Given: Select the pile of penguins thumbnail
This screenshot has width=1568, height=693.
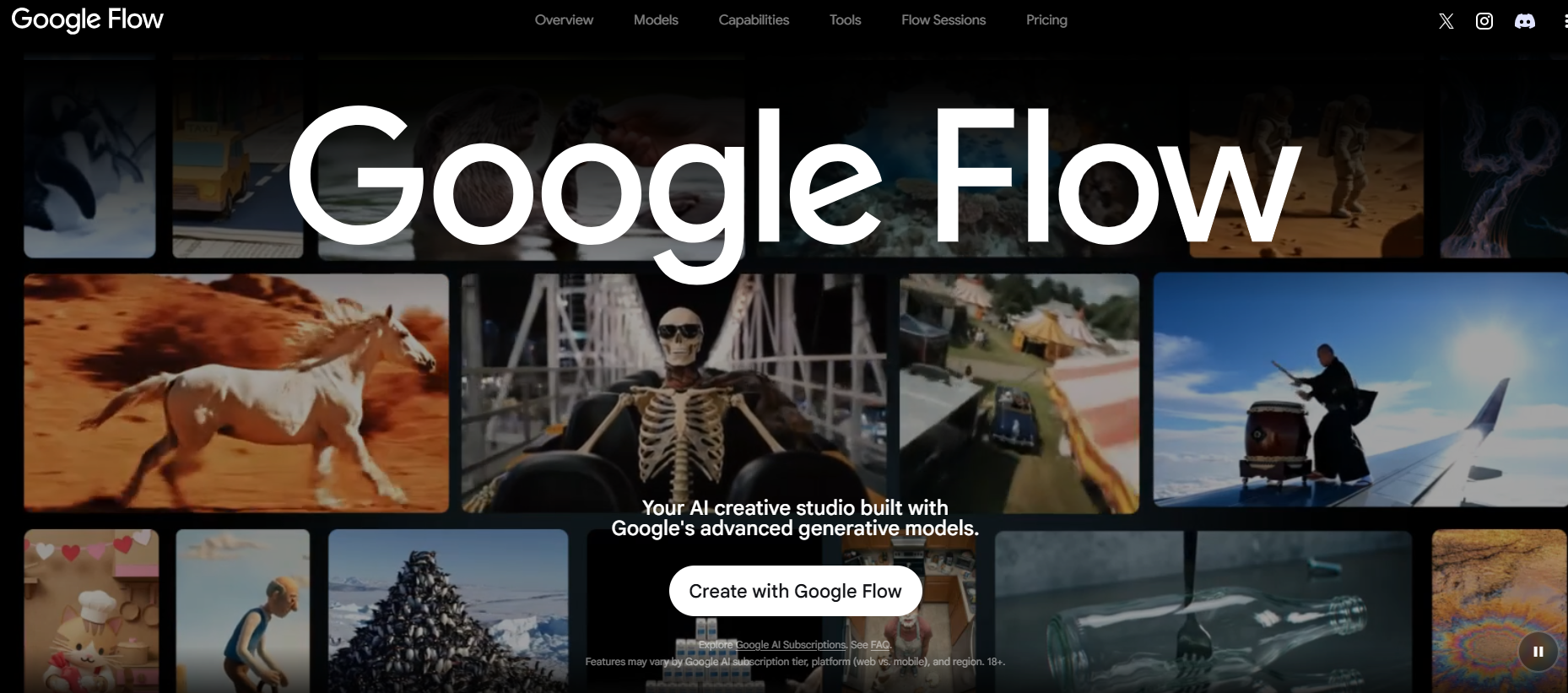Looking at the screenshot, I should click(x=448, y=611).
